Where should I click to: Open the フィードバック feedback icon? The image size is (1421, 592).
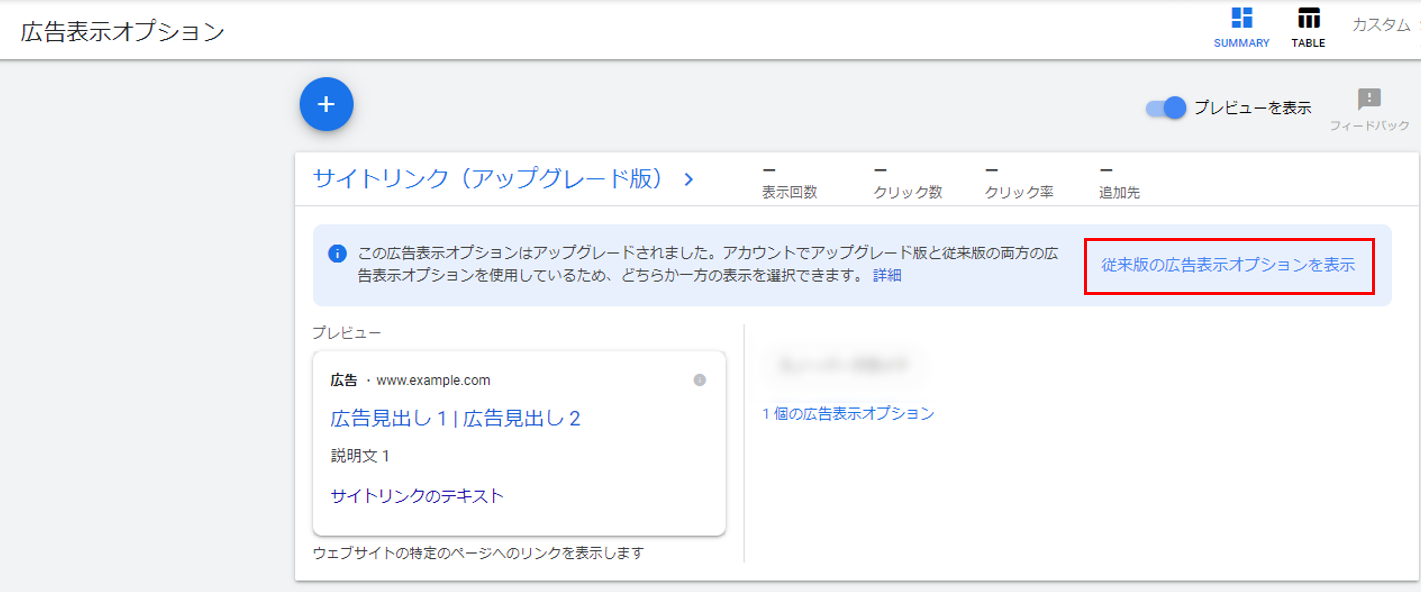[x=1368, y=99]
